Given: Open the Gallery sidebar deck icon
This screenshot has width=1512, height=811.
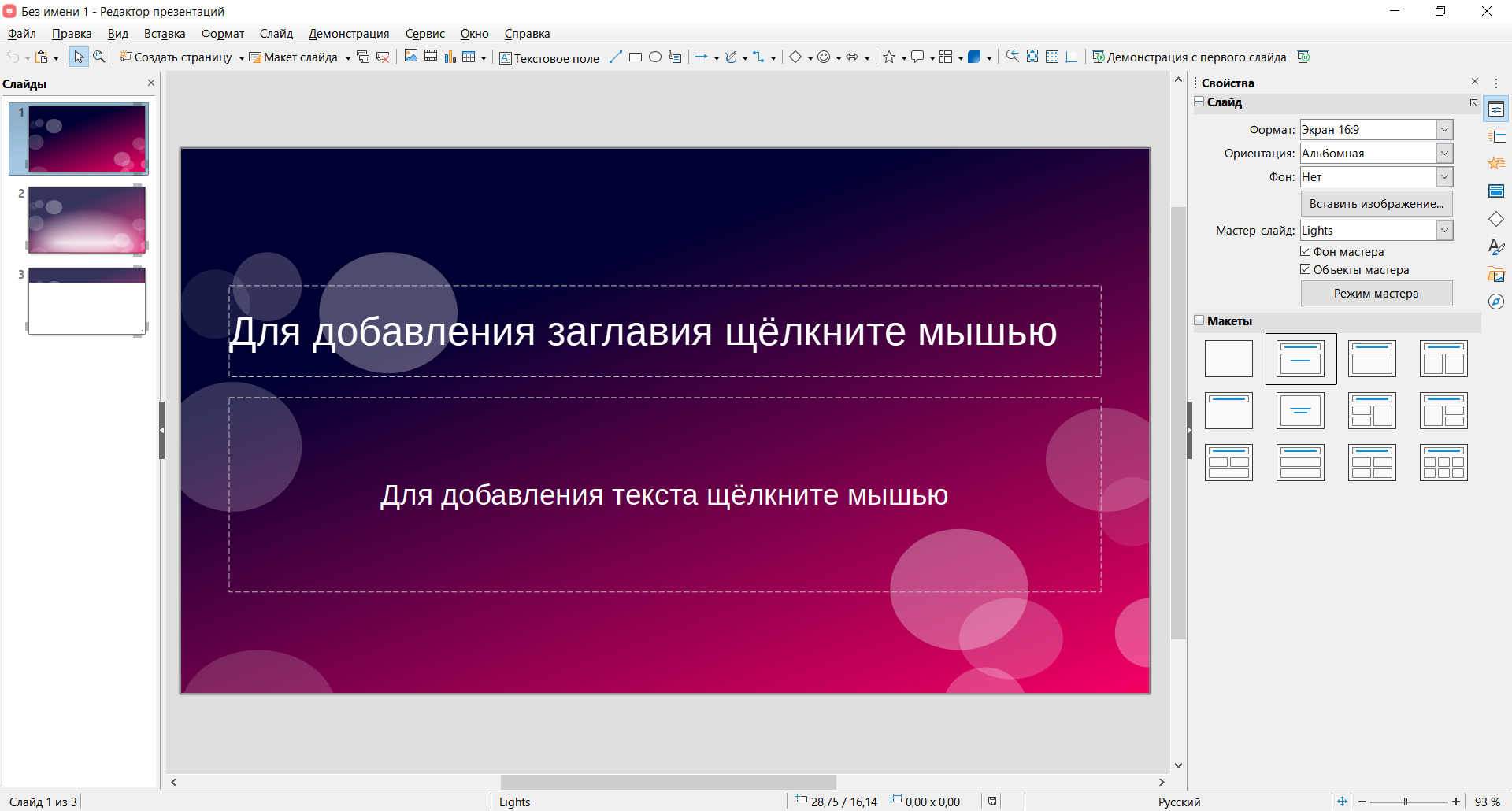Looking at the screenshot, I should (x=1496, y=274).
